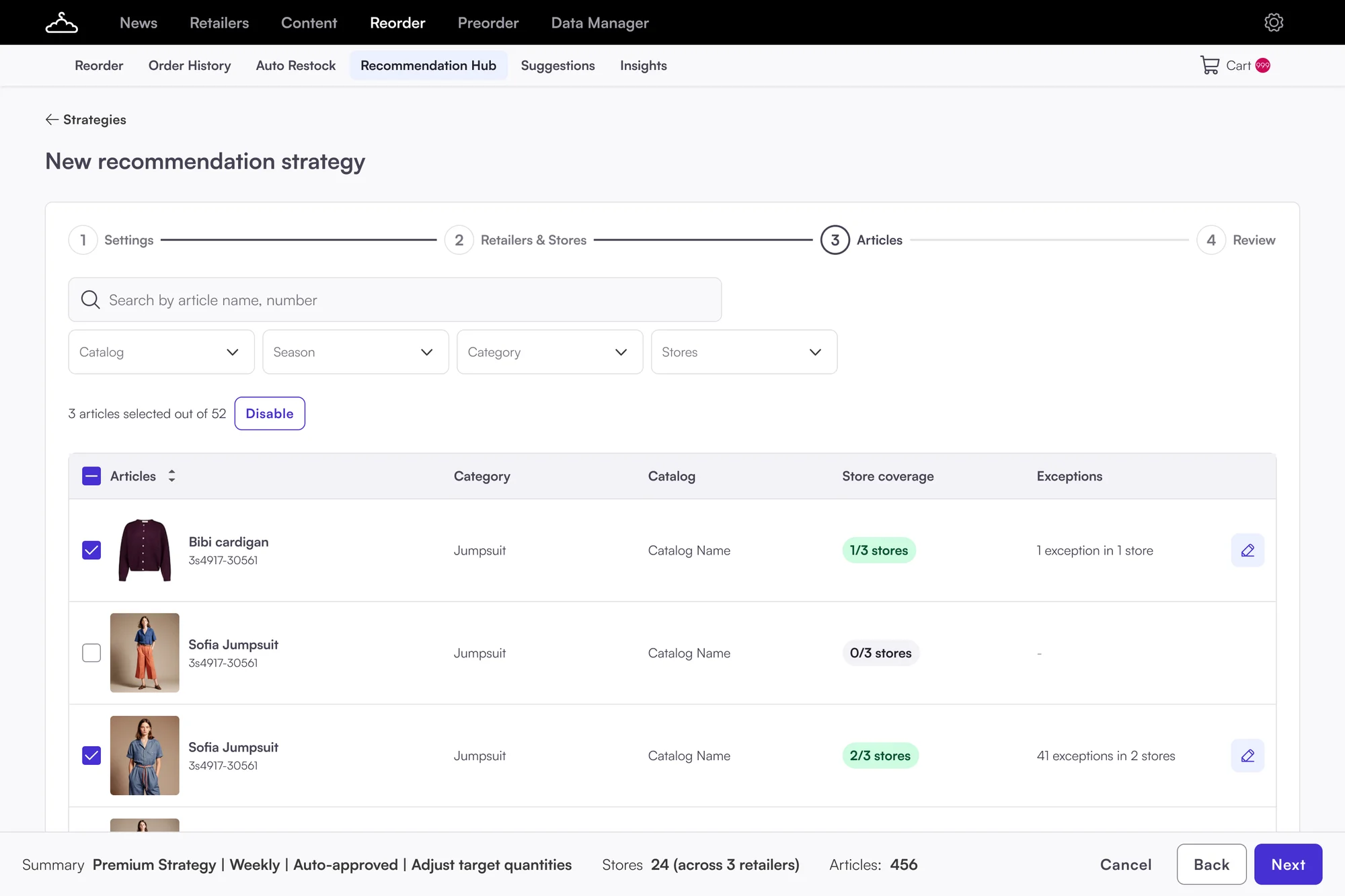1345x896 pixels.
Task: Click the orange-pants Sofia Jumpsuit thumbnail
Action: click(145, 653)
